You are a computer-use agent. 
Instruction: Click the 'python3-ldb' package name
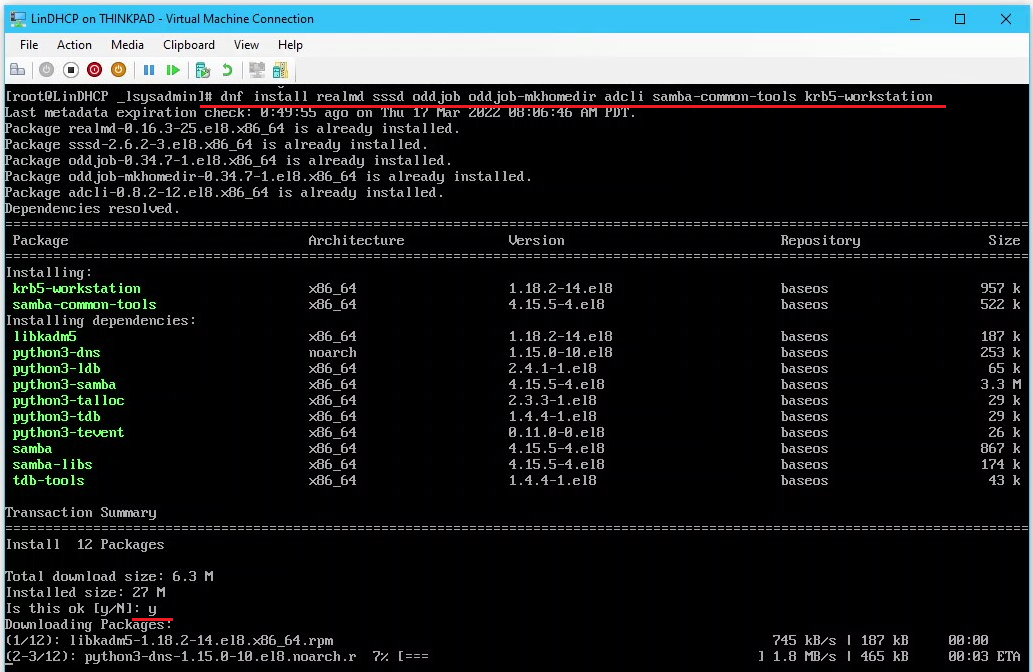[57, 368]
